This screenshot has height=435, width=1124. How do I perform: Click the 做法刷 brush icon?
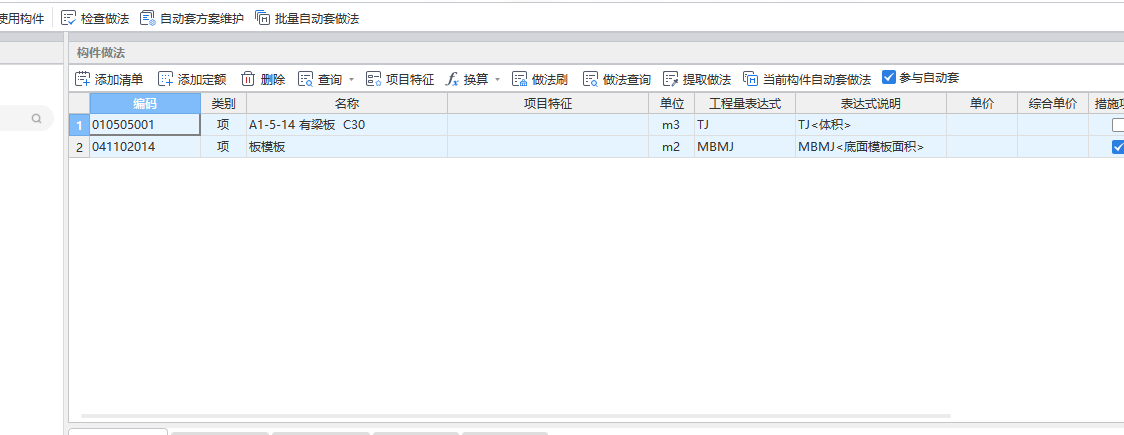[x=520, y=79]
